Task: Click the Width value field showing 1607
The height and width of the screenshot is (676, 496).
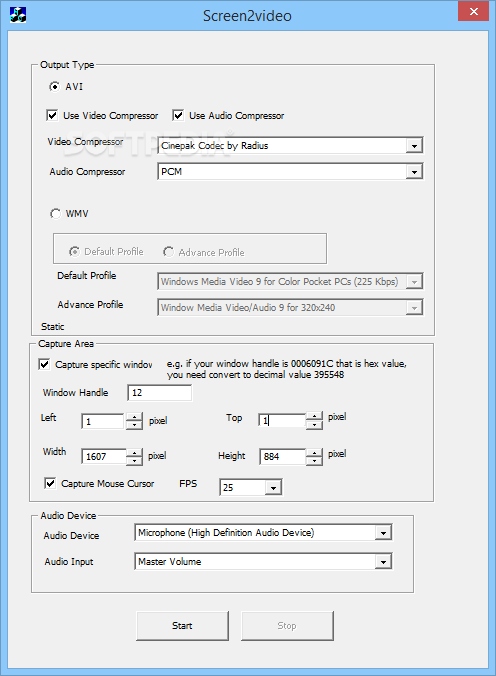Action: click(x=104, y=456)
